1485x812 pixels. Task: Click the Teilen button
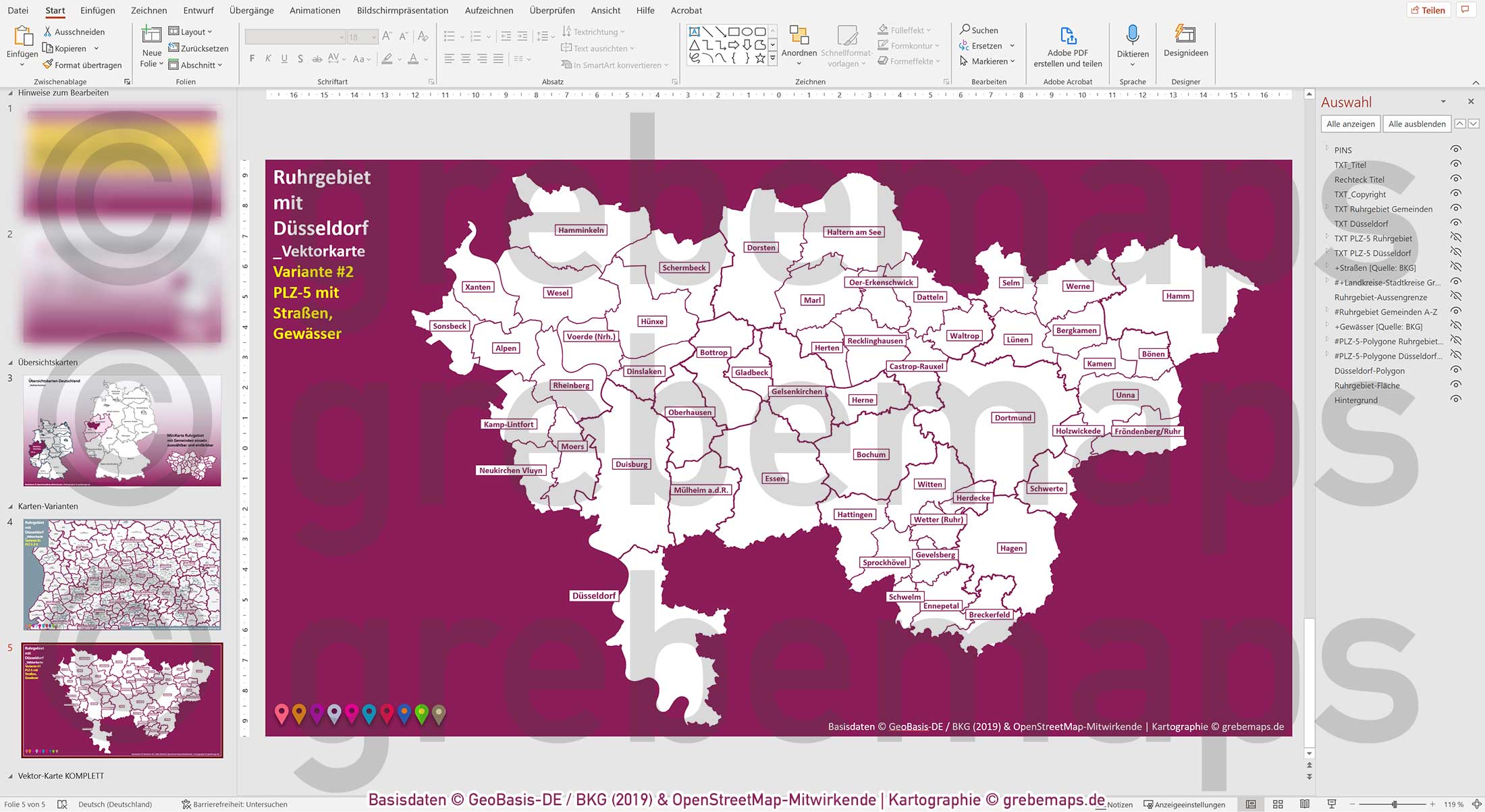click(x=1428, y=10)
